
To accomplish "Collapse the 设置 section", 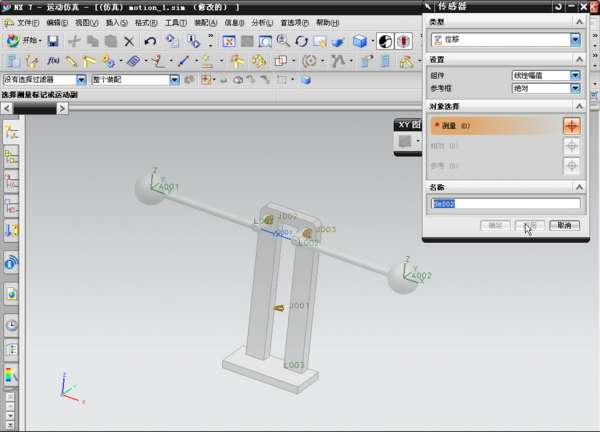I will [x=579, y=59].
